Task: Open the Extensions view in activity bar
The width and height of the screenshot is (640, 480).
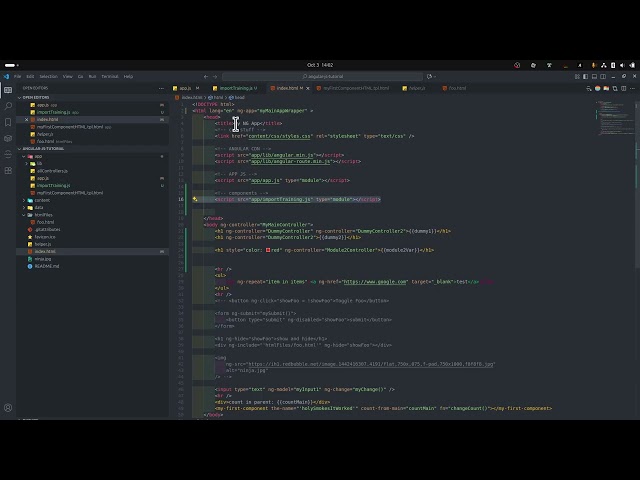Action: [8, 170]
